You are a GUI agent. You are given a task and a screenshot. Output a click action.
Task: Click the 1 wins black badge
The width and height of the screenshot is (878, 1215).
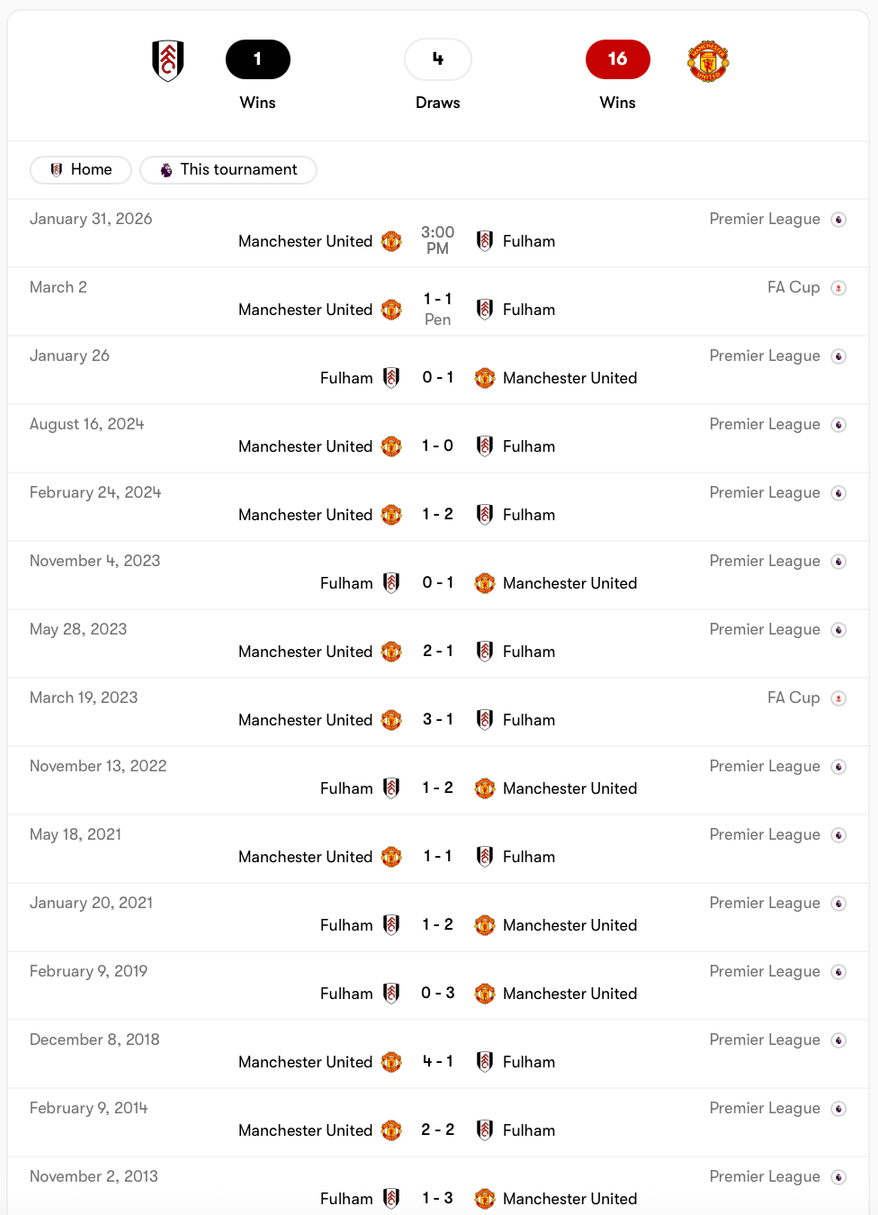(258, 60)
